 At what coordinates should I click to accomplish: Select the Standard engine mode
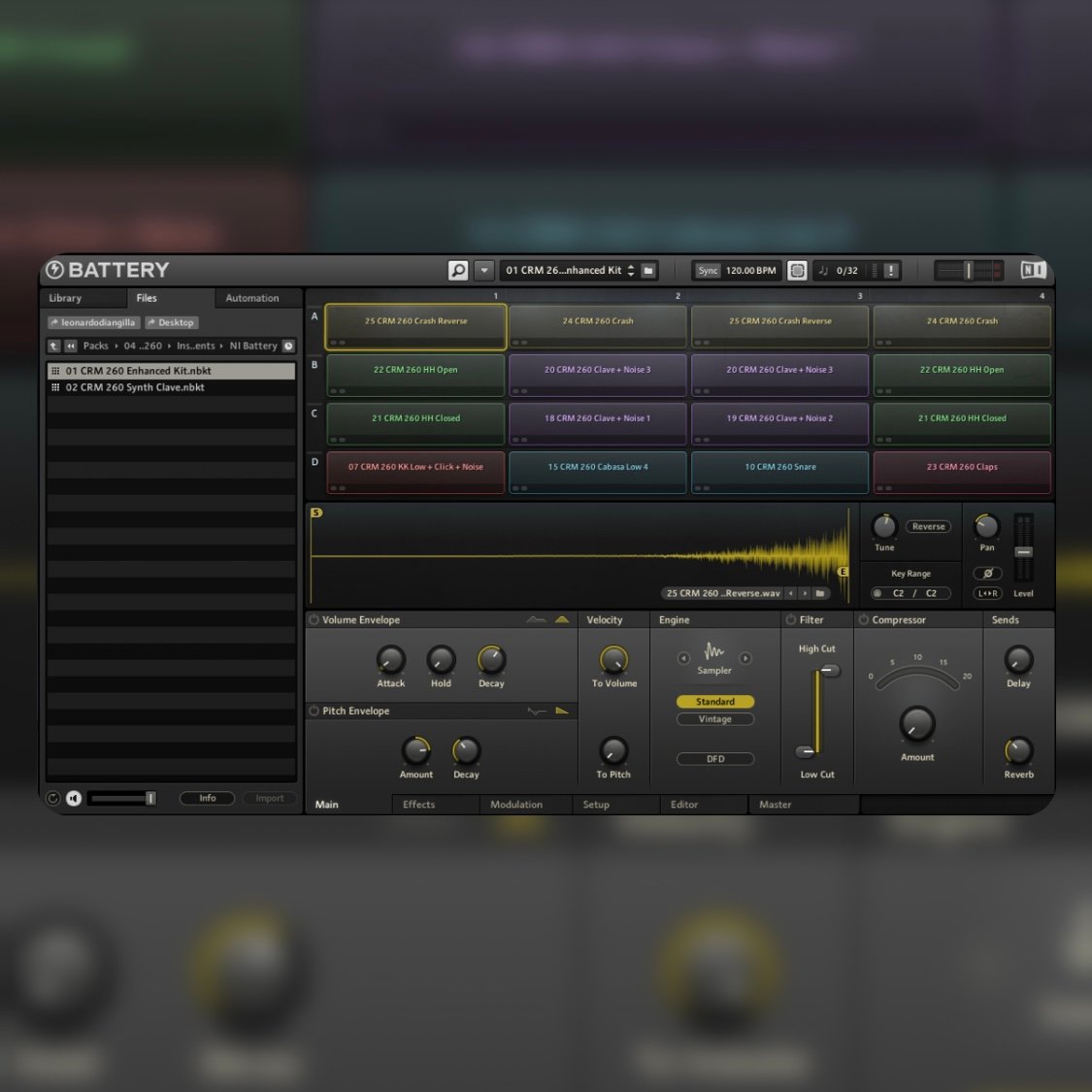tap(714, 701)
